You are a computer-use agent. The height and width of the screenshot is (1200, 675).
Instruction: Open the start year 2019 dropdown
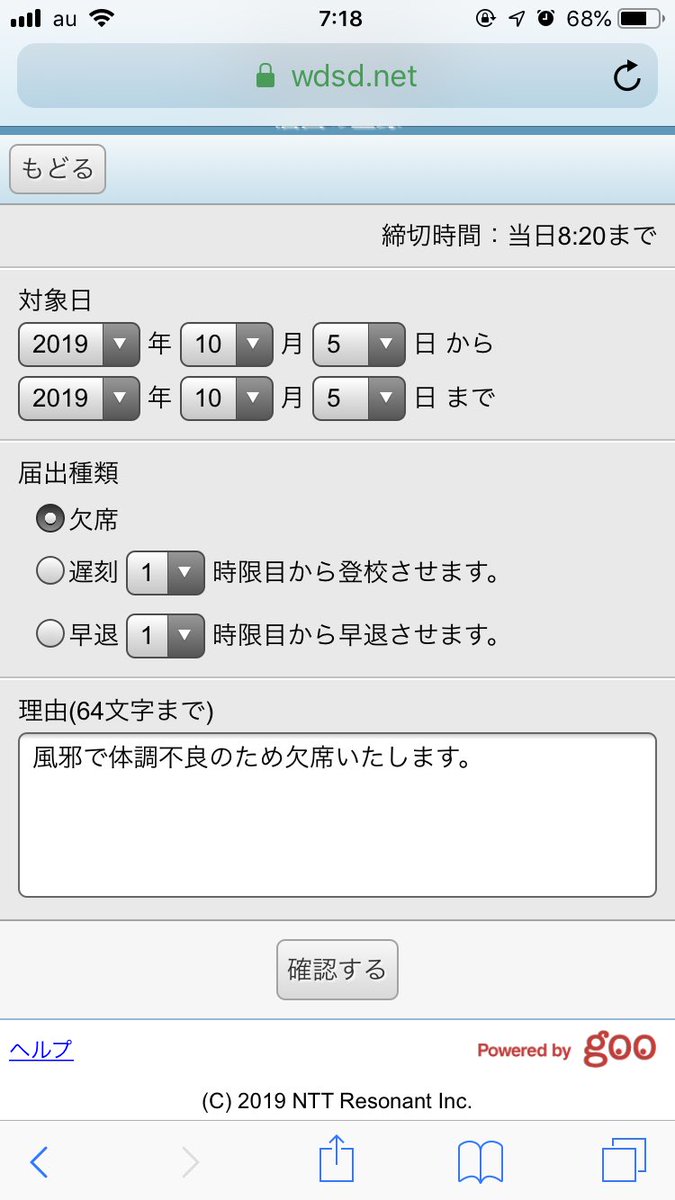79,344
